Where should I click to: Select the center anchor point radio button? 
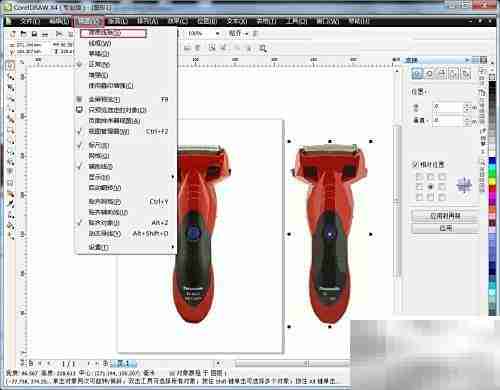pos(430,187)
